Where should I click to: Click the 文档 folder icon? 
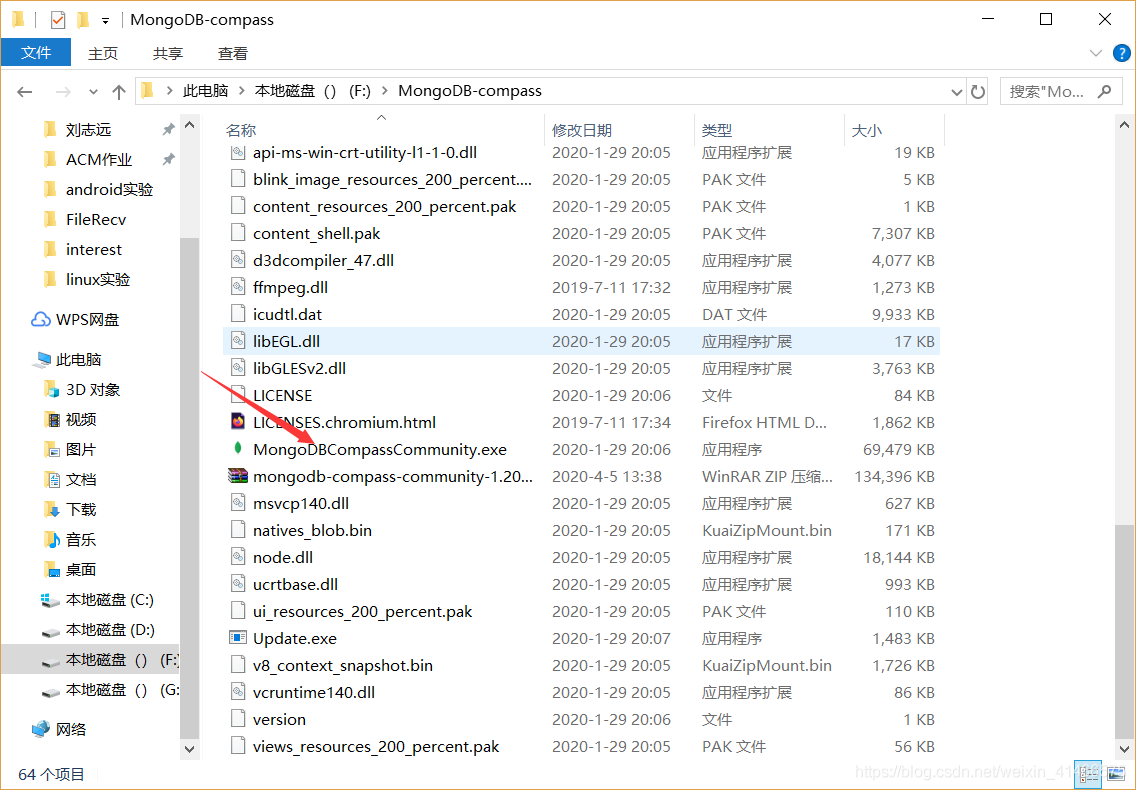pos(52,479)
